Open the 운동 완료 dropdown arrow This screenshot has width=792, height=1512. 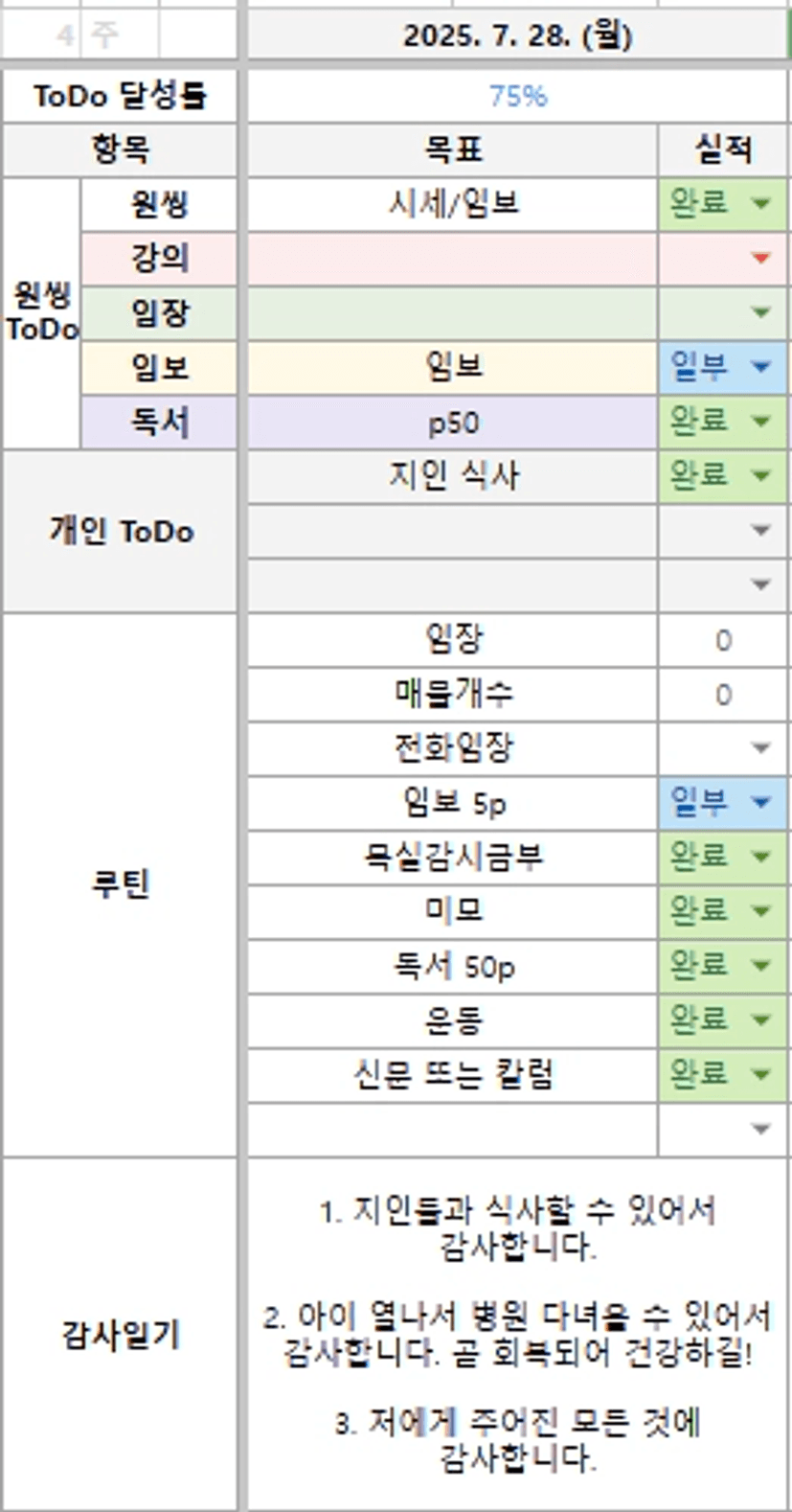tap(761, 1019)
